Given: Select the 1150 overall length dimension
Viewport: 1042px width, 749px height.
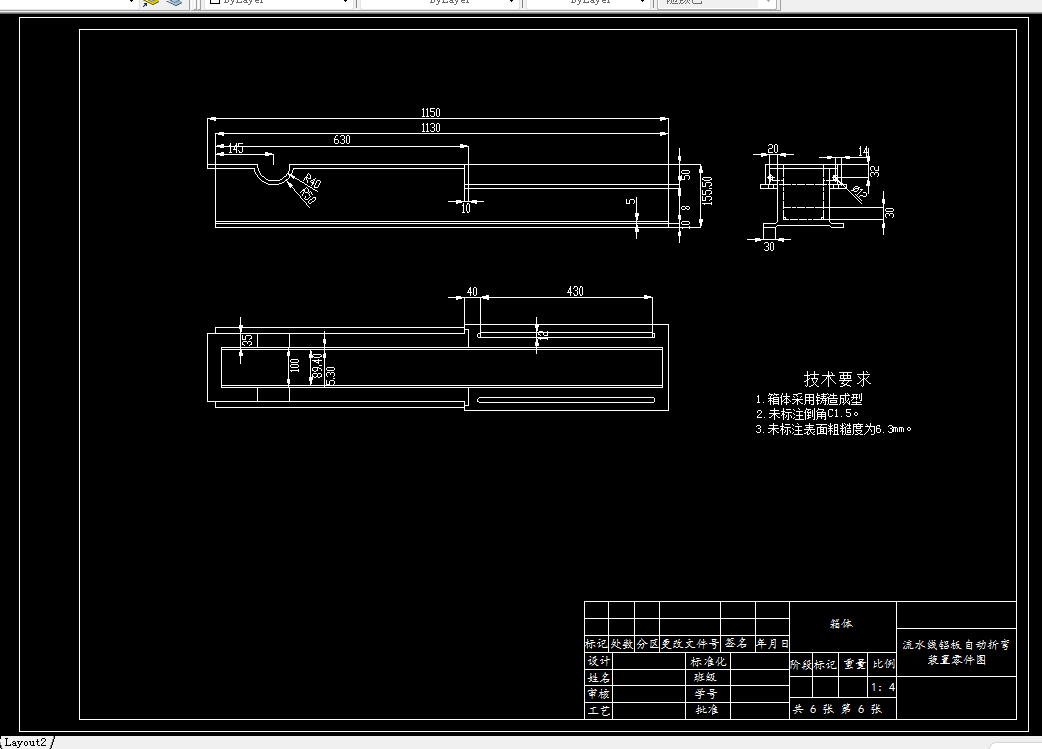Looking at the screenshot, I should click(431, 112).
